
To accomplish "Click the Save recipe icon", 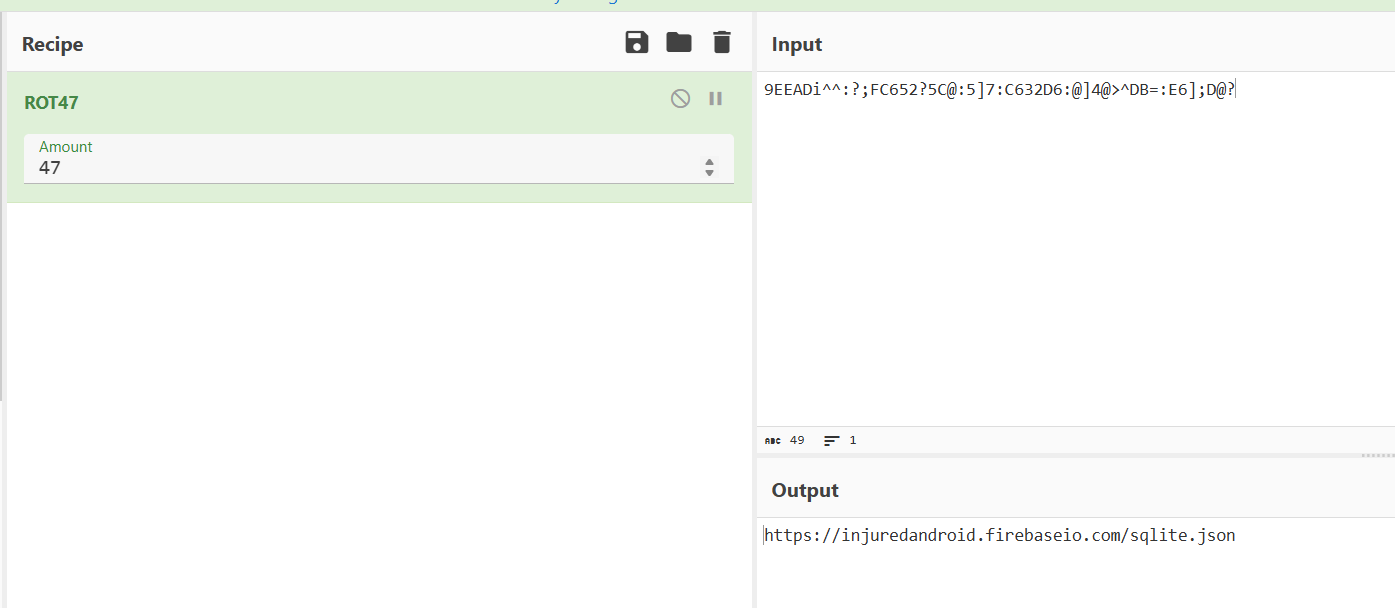I will (x=636, y=42).
